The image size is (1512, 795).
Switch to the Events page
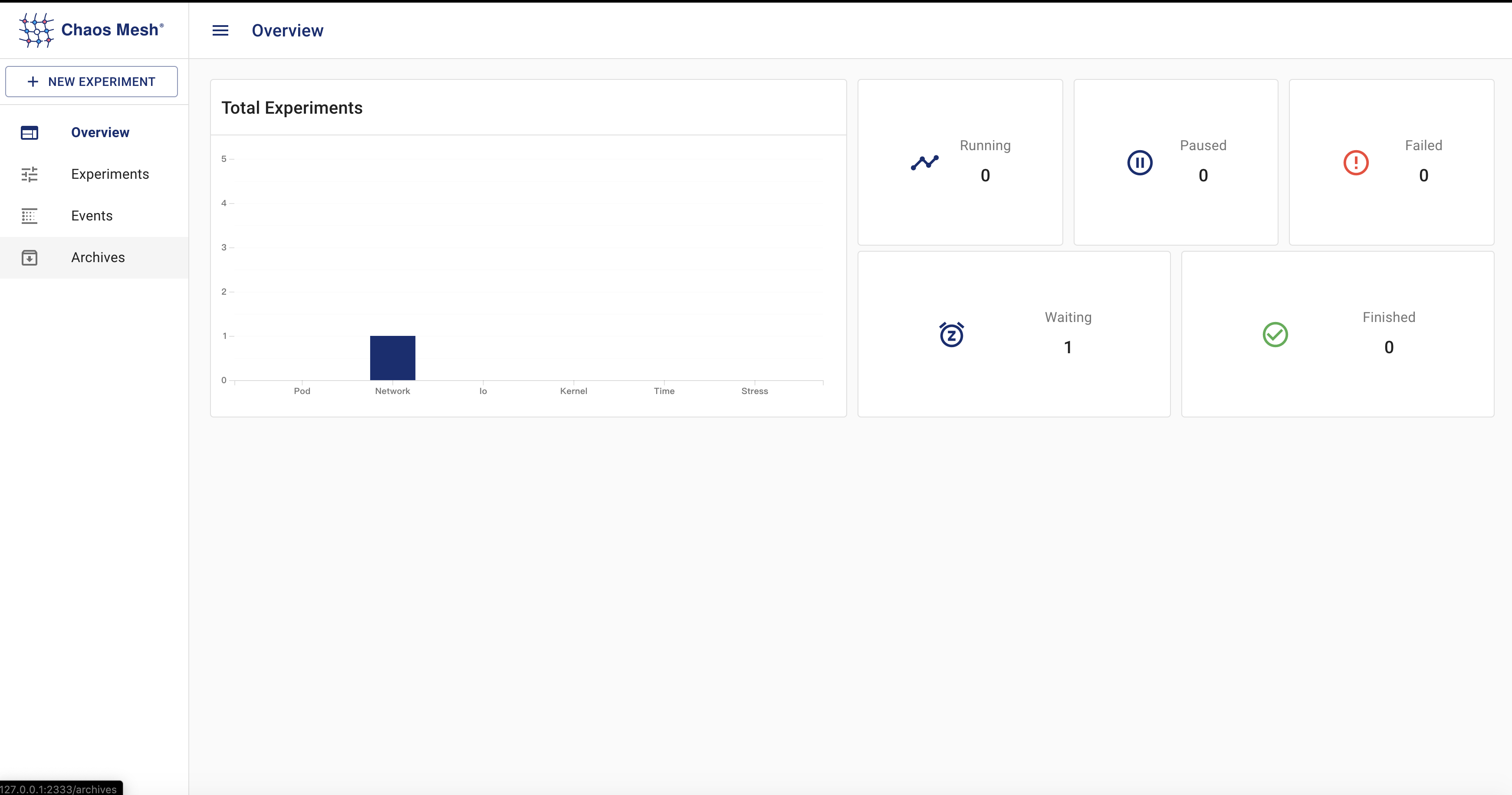92,216
